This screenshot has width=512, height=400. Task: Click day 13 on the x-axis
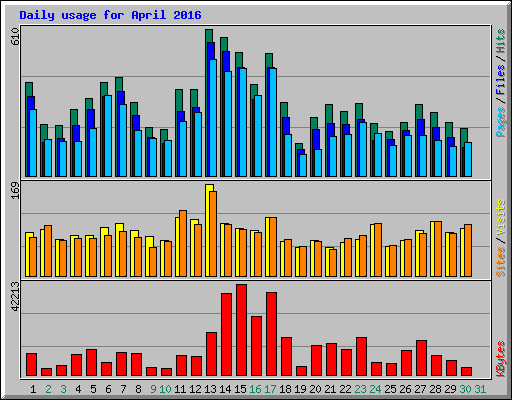210,389
